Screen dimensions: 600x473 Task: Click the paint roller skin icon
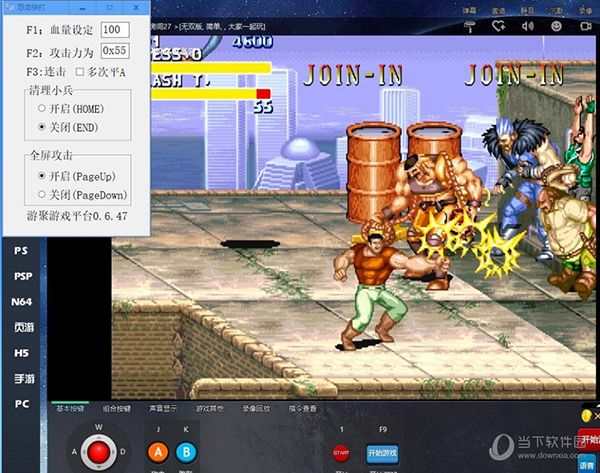[470, 26]
